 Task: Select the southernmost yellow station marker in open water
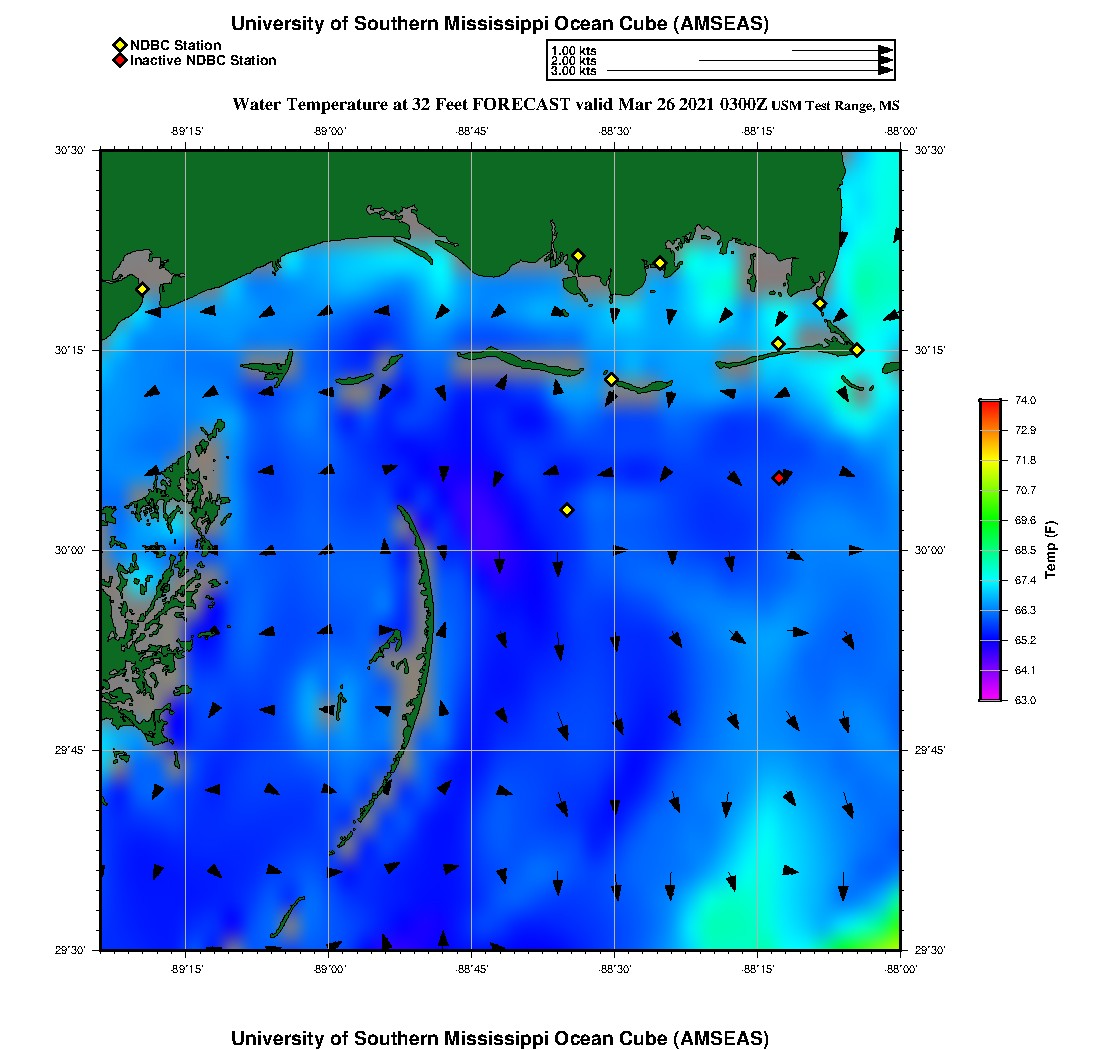click(567, 510)
